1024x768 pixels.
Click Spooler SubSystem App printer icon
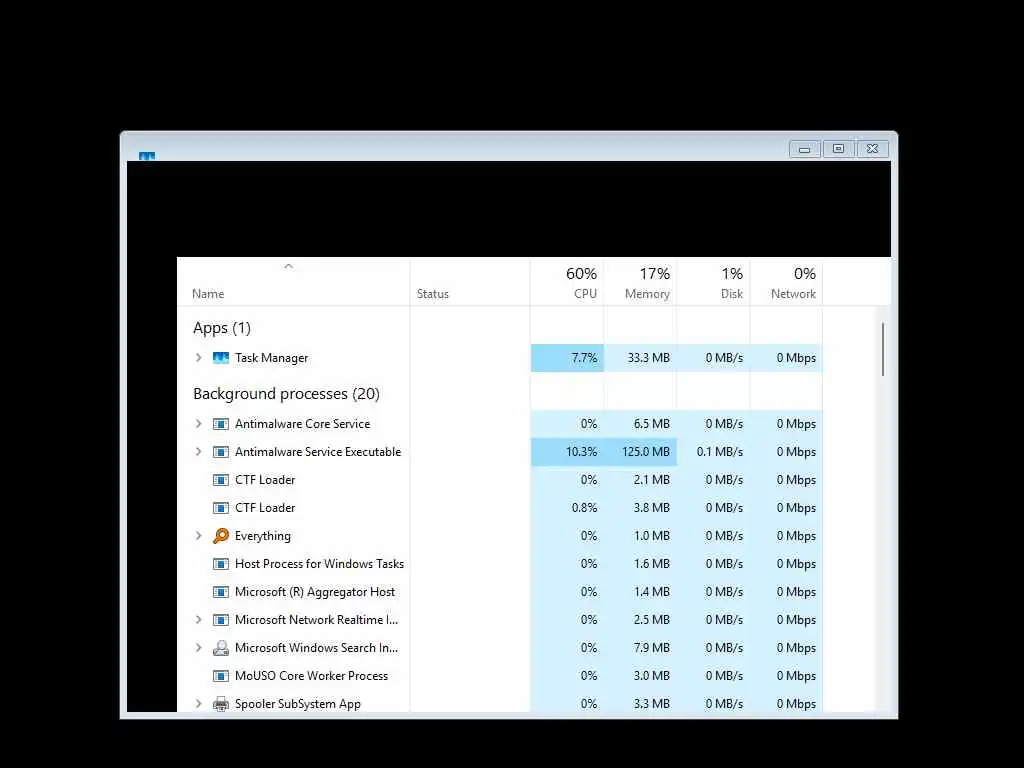click(x=221, y=703)
